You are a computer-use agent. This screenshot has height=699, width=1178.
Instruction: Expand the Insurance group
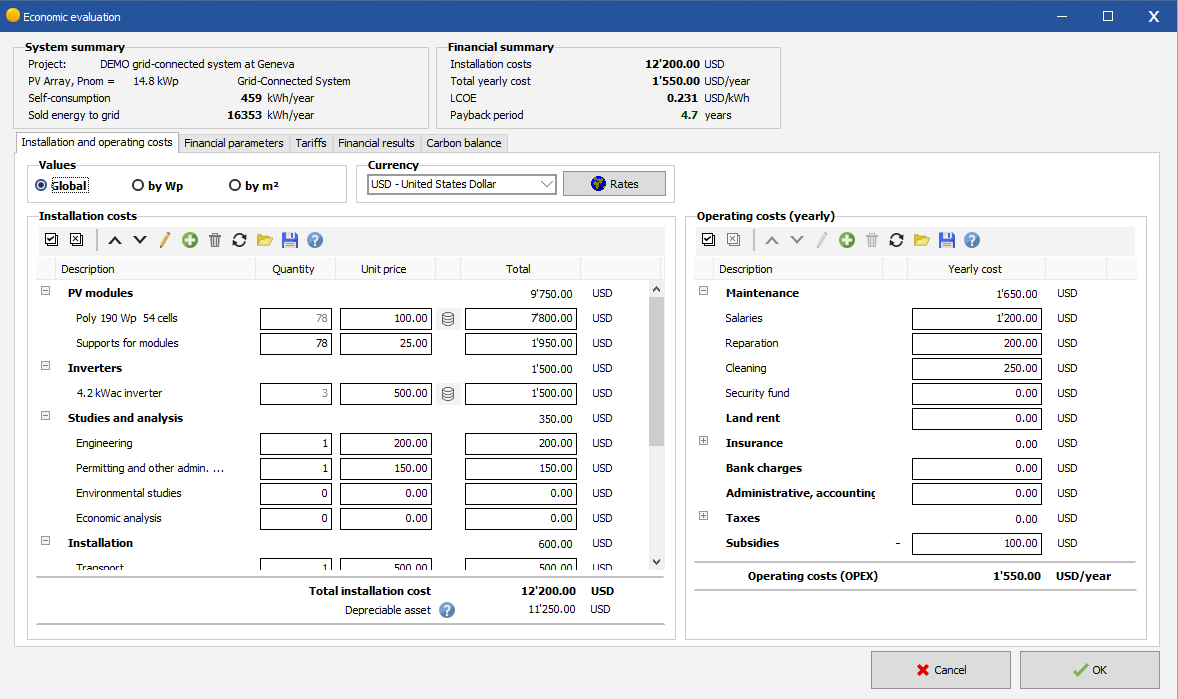tap(703, 441)
